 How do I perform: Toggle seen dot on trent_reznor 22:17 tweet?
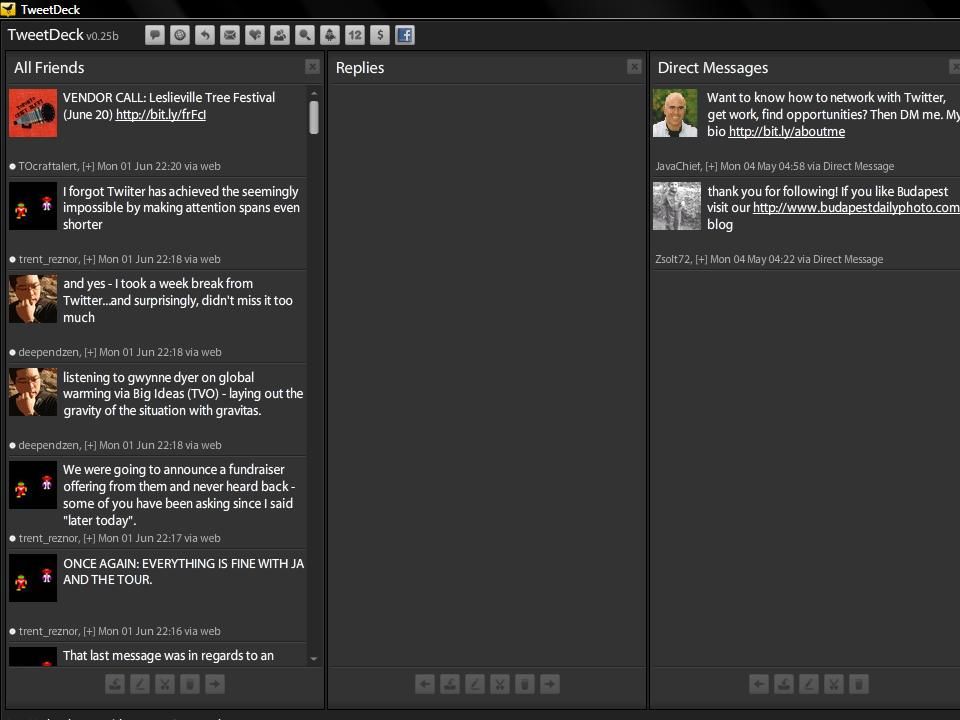(12, 539)
